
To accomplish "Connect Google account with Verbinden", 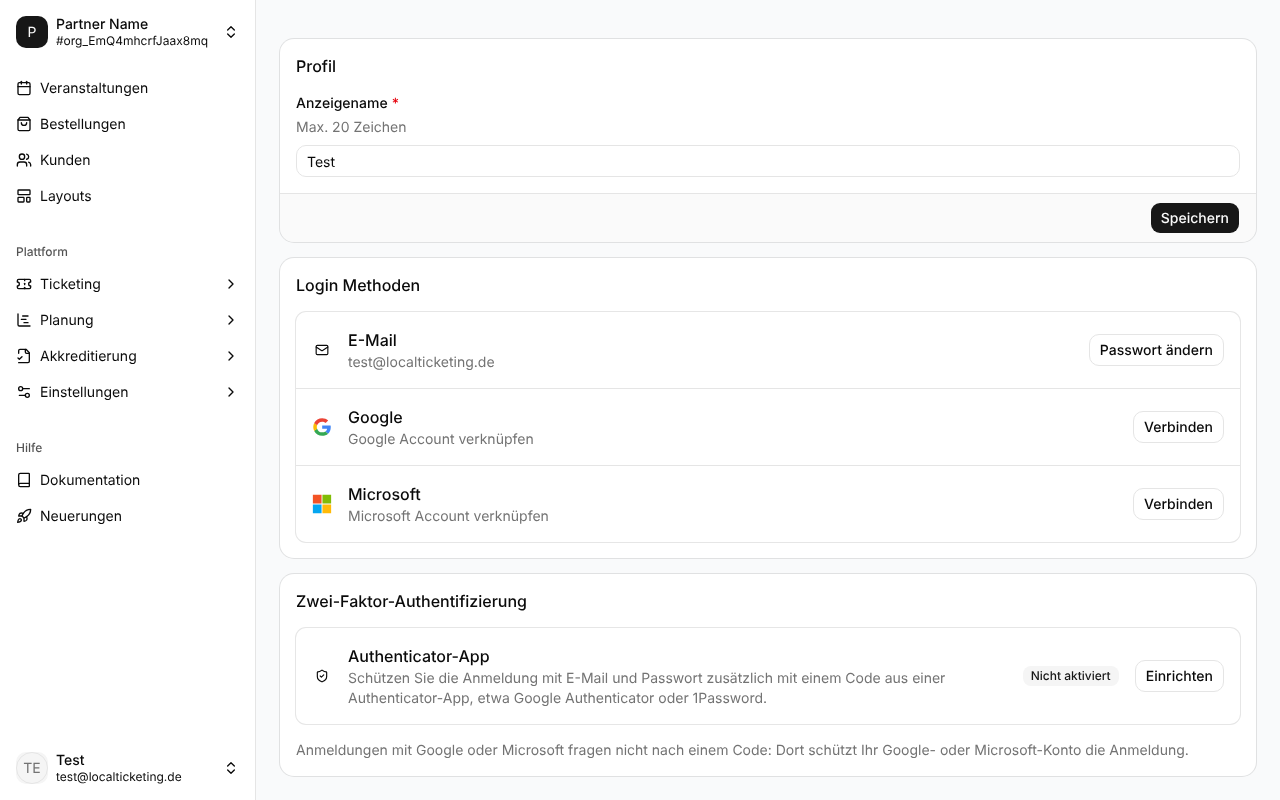I will 1178,427.
